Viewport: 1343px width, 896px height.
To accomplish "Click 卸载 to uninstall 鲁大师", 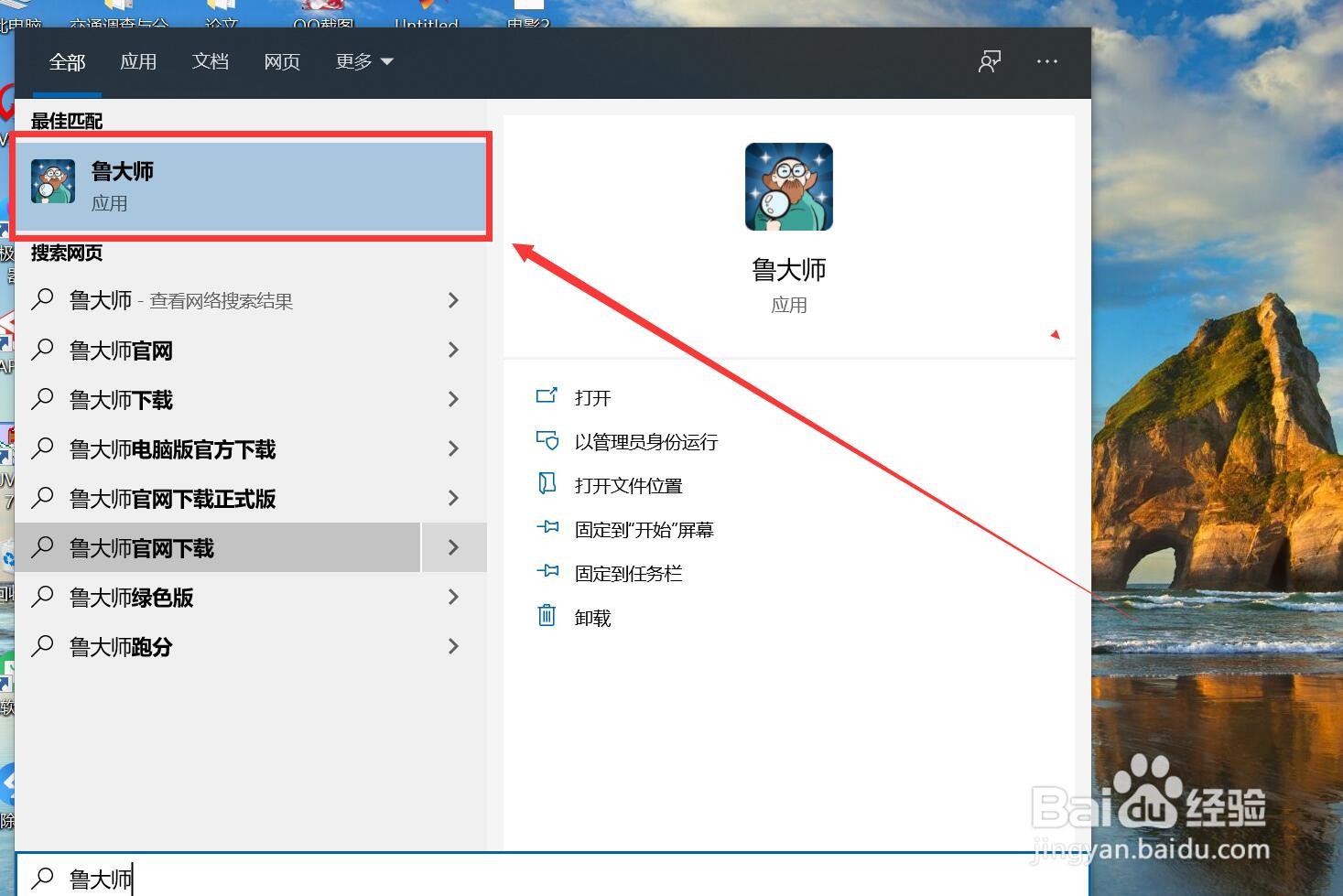I will pyautogui.click(x=592, y=617).
